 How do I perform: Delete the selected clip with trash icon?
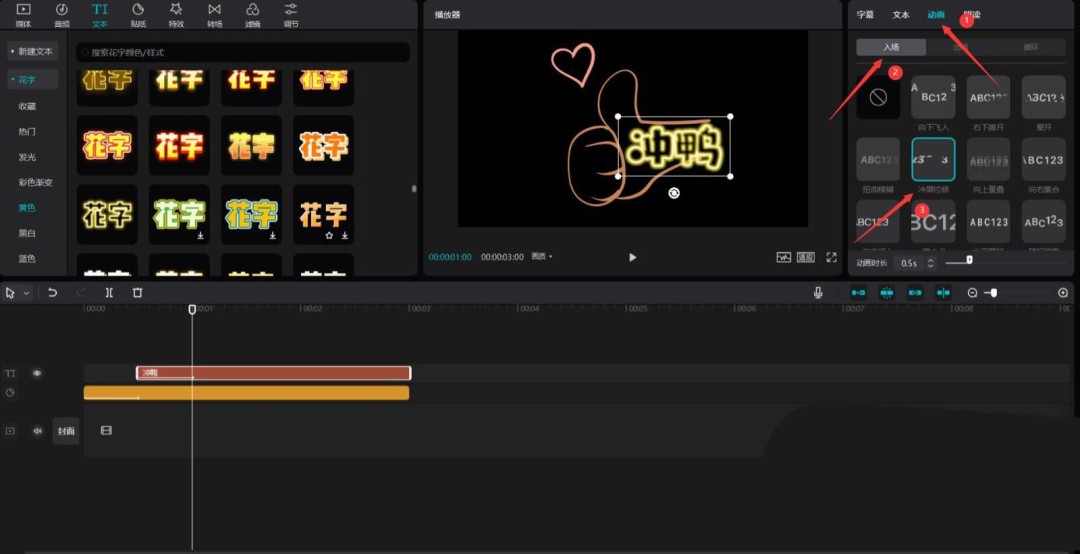tap(138, 293)
